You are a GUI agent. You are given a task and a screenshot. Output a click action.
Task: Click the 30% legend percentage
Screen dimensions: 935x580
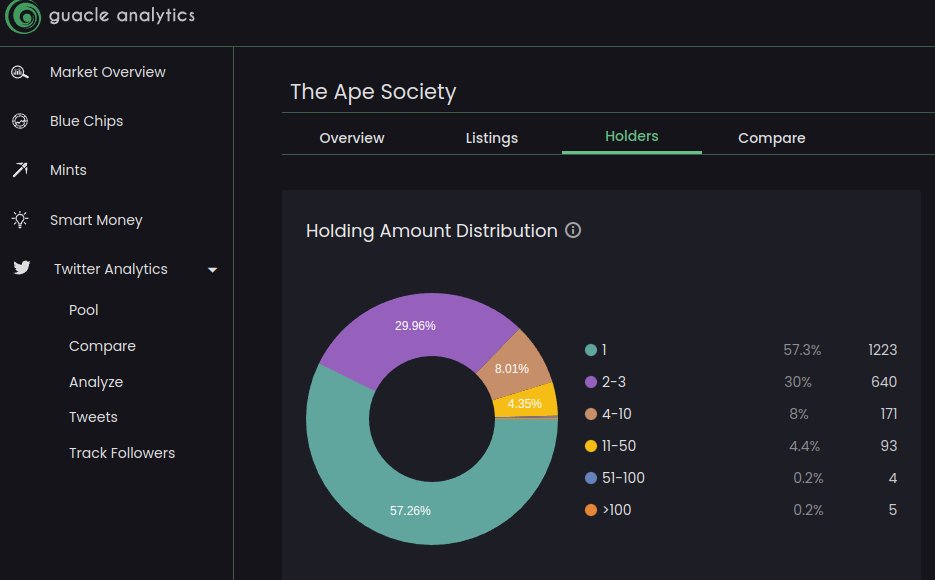point(798,382)
